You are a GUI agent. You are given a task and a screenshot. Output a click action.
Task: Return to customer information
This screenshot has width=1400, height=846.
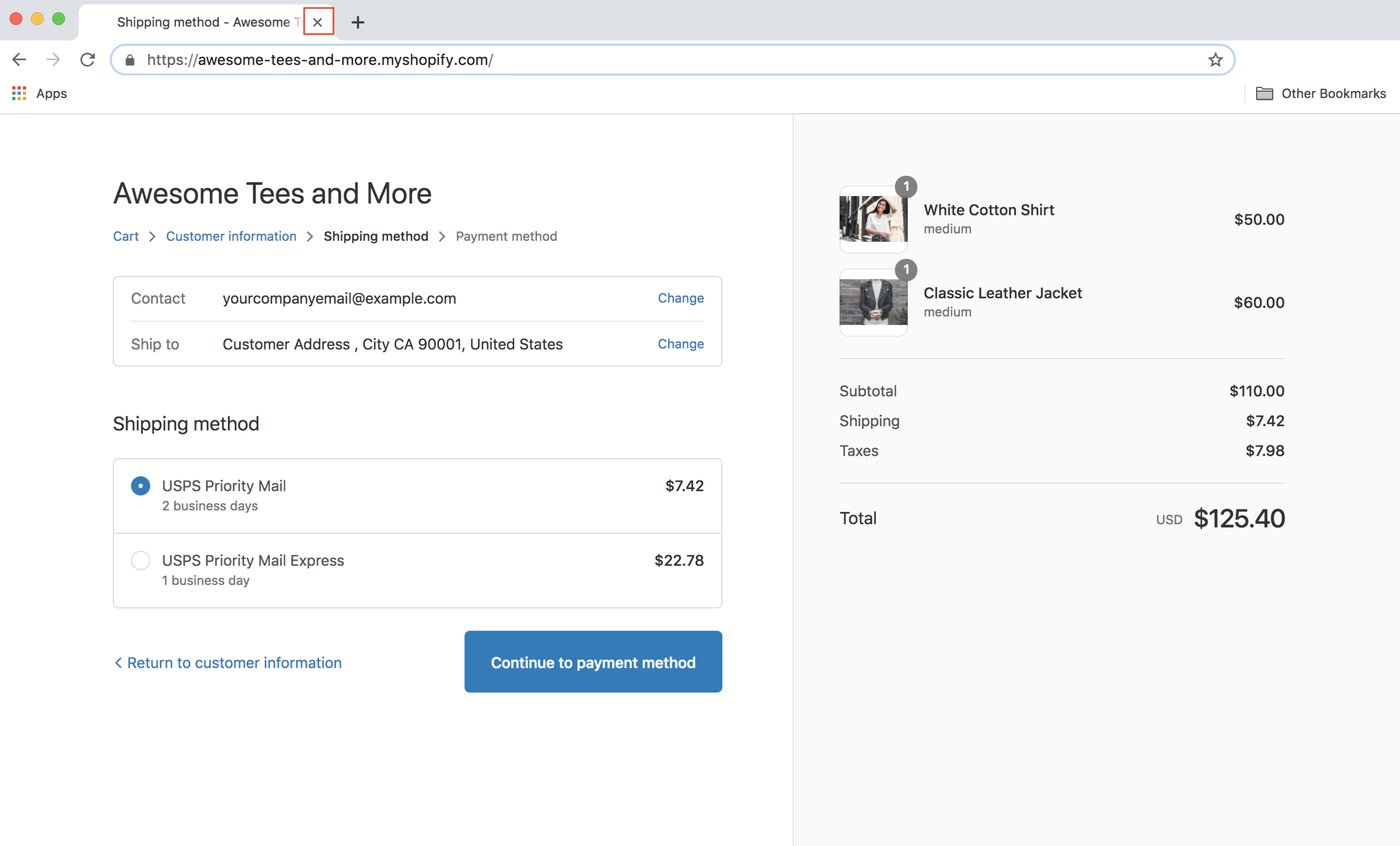click(x=227, y=662)
